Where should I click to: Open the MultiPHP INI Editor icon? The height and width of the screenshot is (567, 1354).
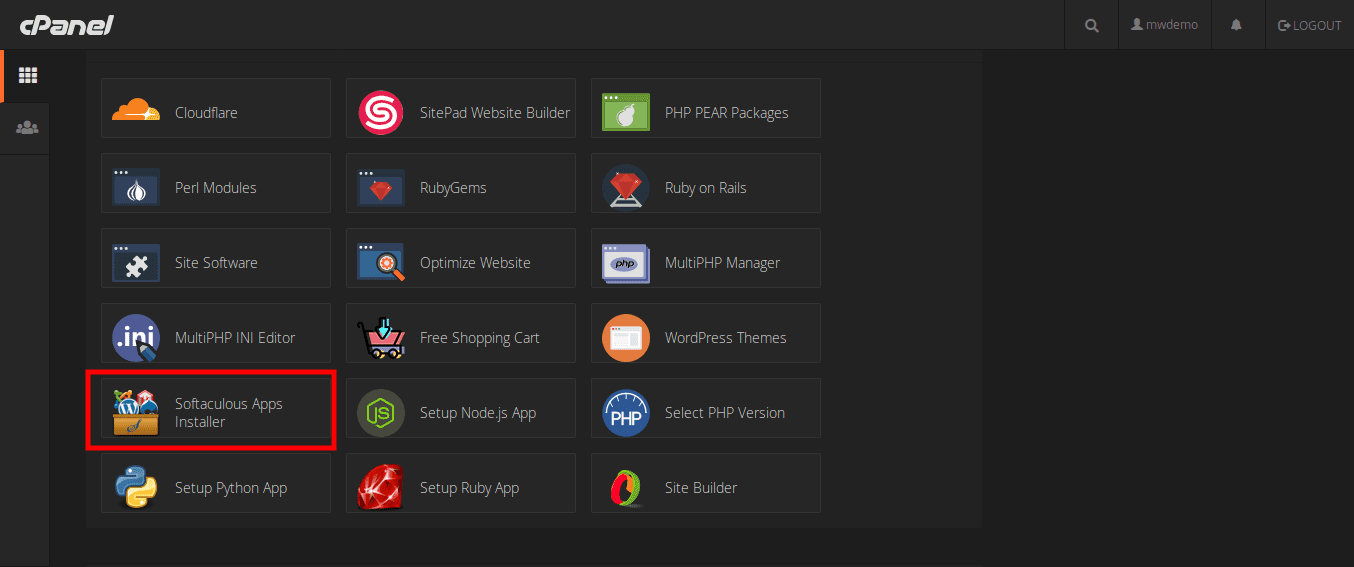coord(136,338)
